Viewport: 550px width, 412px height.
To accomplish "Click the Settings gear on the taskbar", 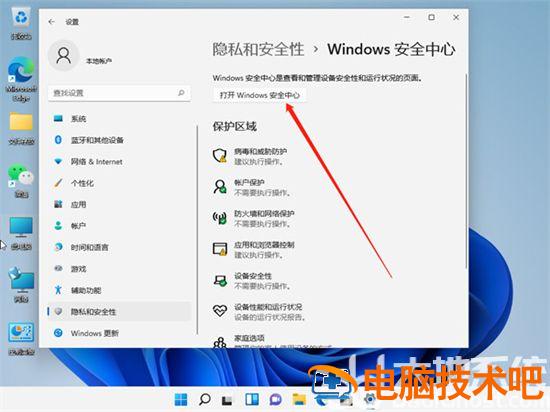I will click(370, 399).
